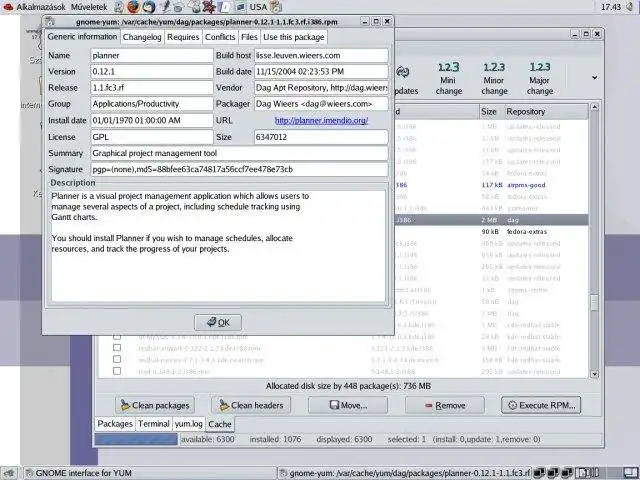Click the package list scroll down arrow
The width and height of the screenshot is (640, 480).
pos(594,374)
